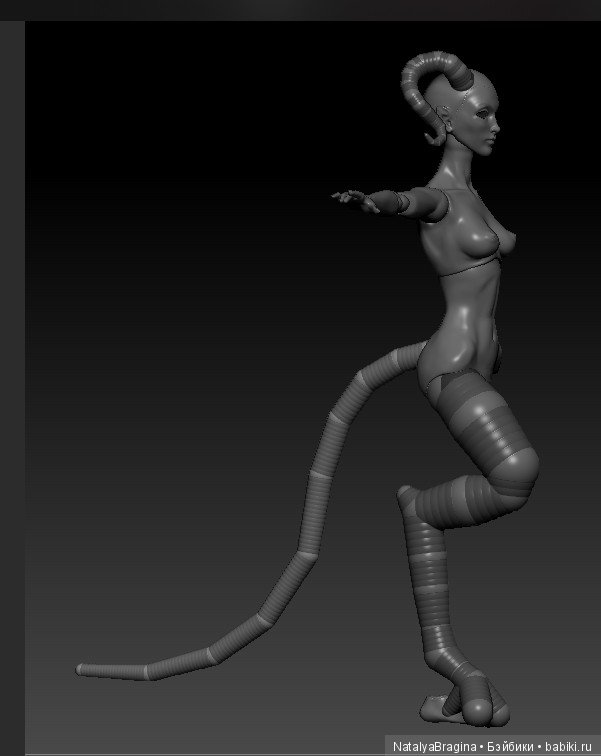Select the tip of the tail
This screenshot has height=756, width=601.
[84, 668]
